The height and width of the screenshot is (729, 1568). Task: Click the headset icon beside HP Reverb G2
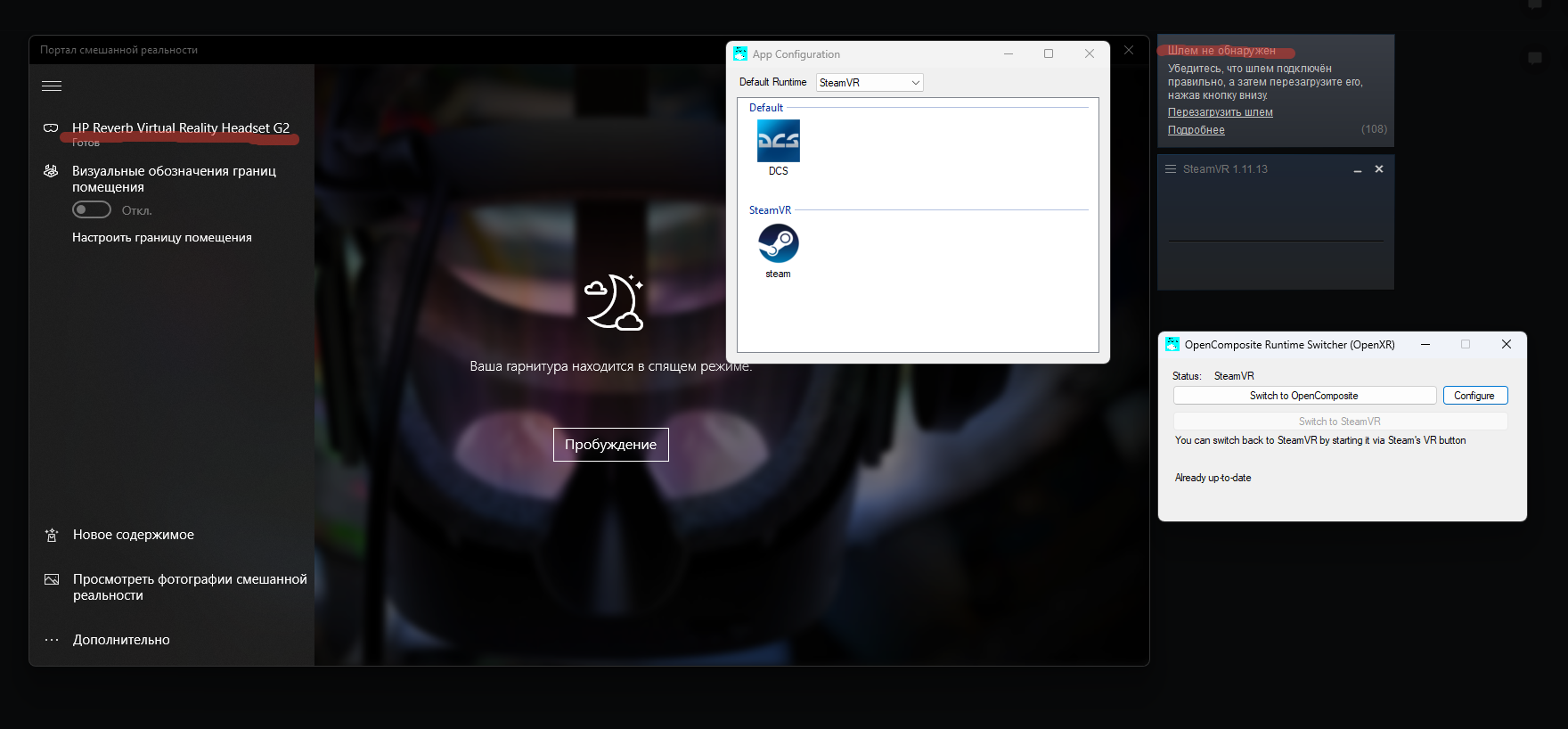pos(51,128)
